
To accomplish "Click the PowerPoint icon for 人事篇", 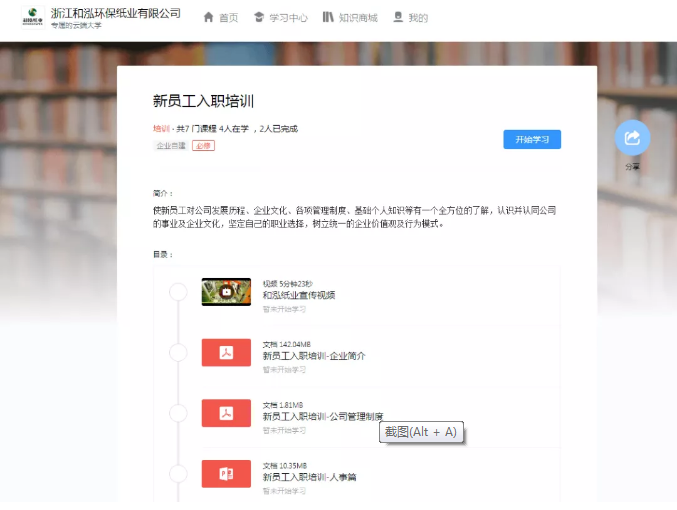I will point(226,473).
